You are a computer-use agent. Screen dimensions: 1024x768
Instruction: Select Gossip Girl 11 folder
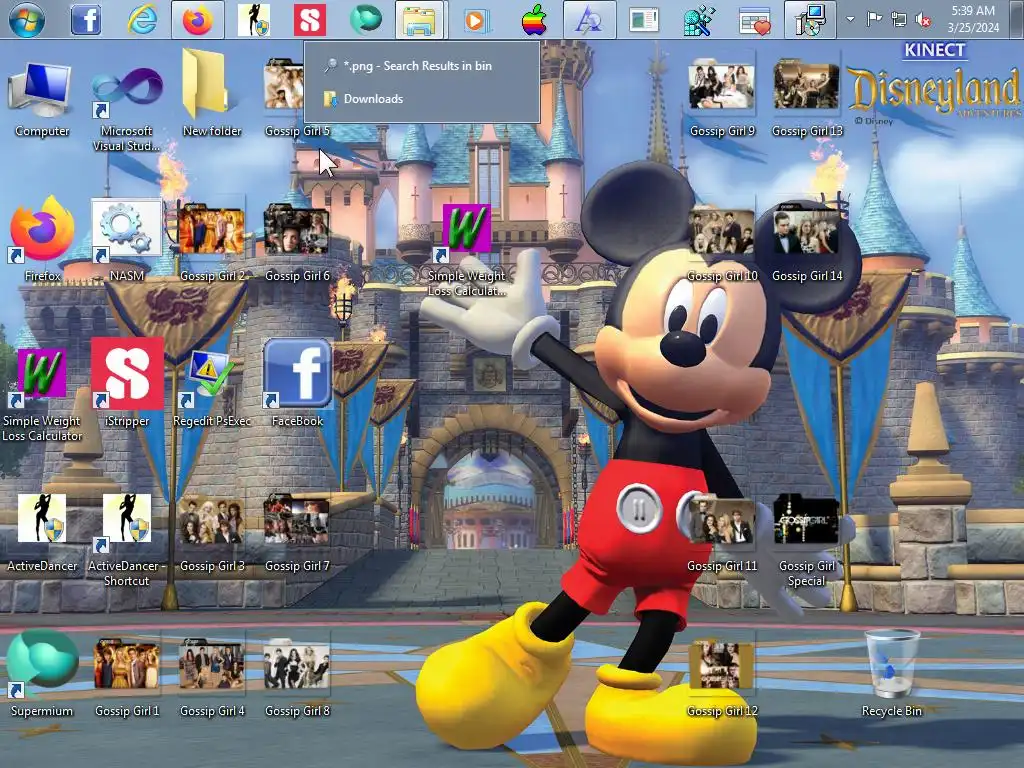tap(722, 533)
